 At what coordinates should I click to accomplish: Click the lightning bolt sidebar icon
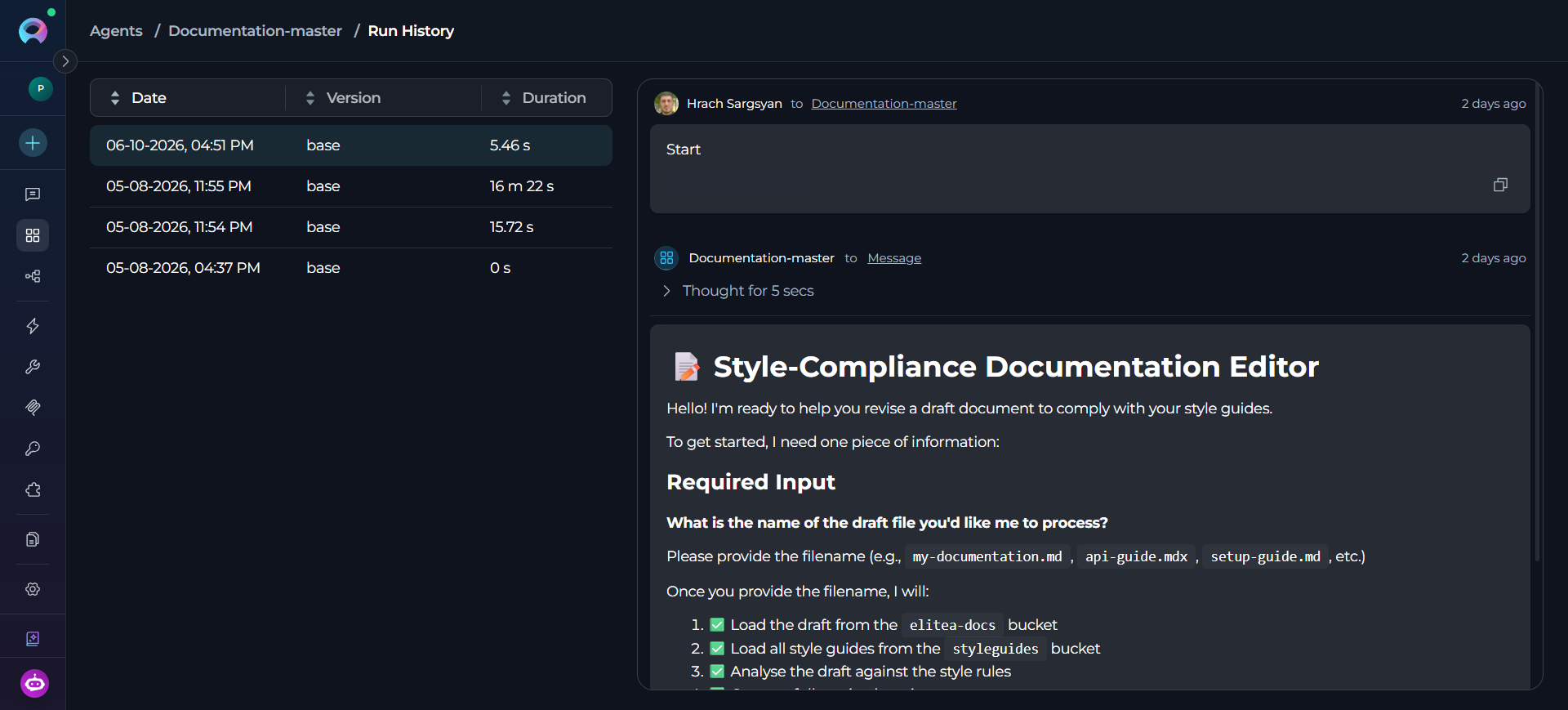pyautogui.click(x=33, y=326)
